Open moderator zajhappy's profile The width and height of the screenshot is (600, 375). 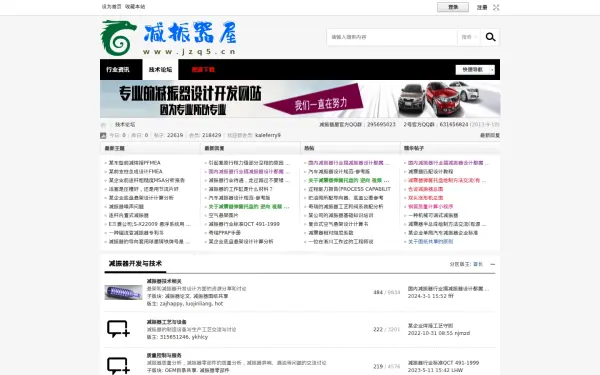171,304
